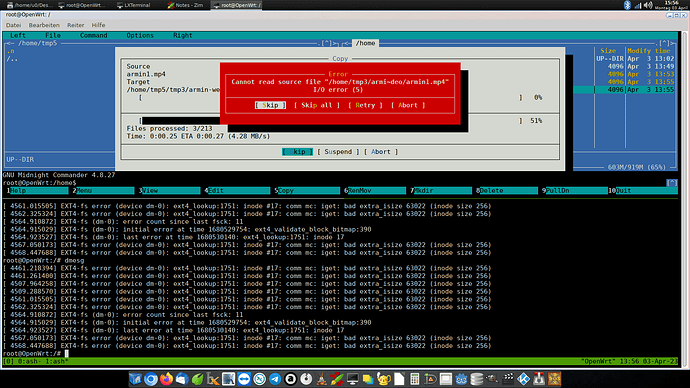Viewport: 690px width, 388px height.
Task: Launch Firefox from the dock
Action: 166,379
